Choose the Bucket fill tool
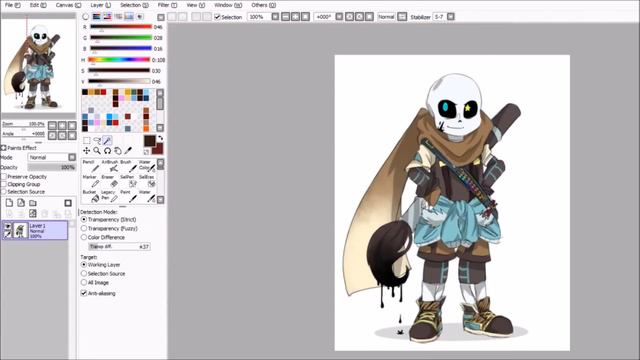 [x=91, y=196]
